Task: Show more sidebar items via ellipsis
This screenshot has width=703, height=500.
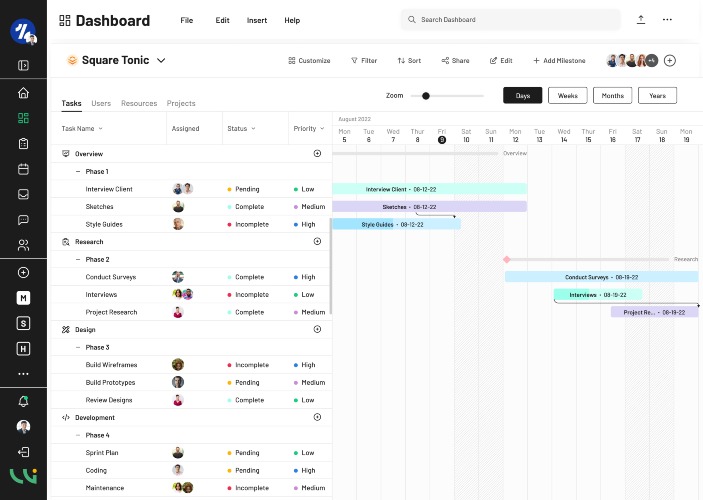Action: point(23,374)
